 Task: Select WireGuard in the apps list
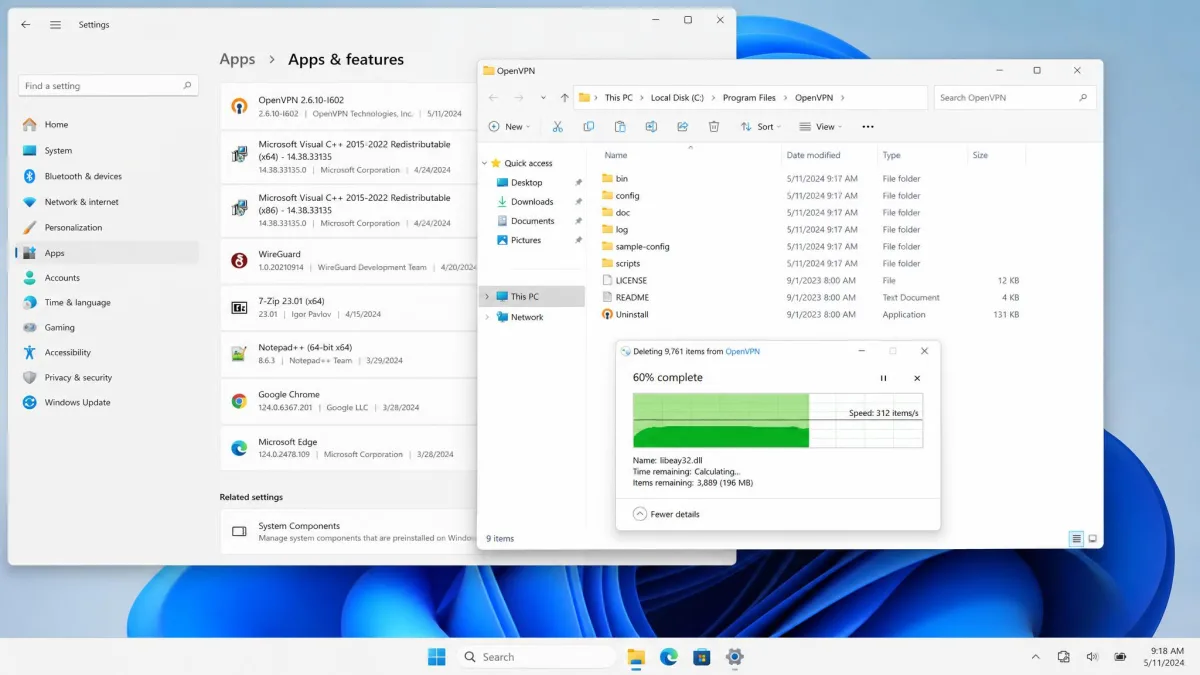coord(349,260)
